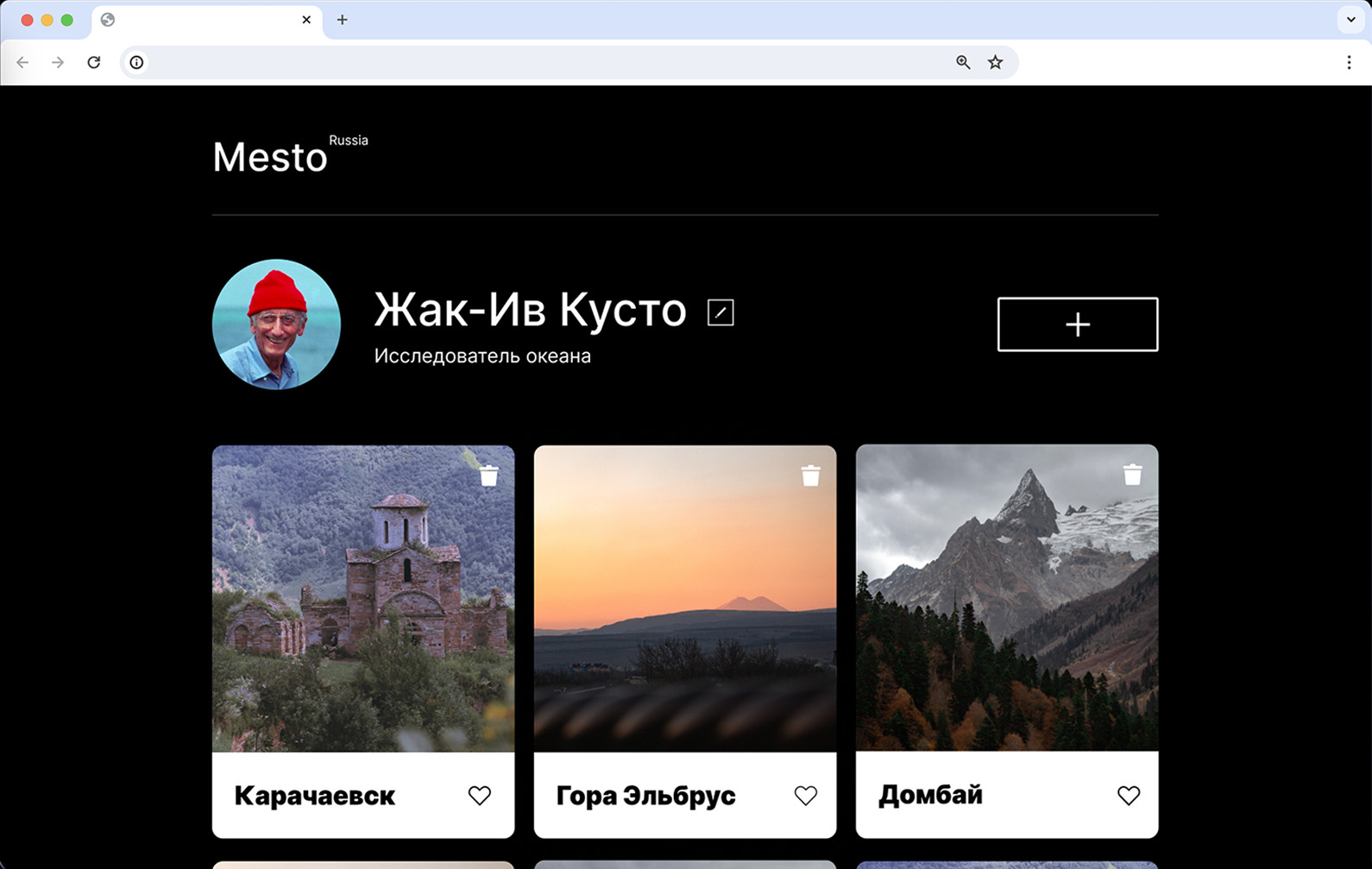
Task: Like the Карачаевск card with heart
Action: point(480,795)
